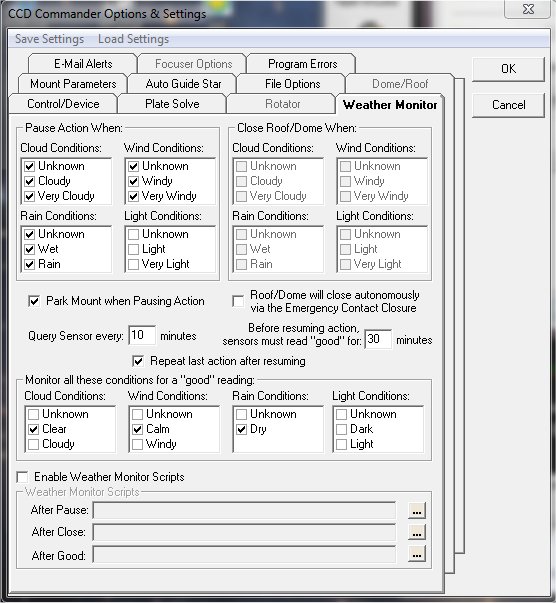The width and height of the screenshot is (556, 603).
Task: Click the Query Sensor minutes input field
Action: click(142, 335)
